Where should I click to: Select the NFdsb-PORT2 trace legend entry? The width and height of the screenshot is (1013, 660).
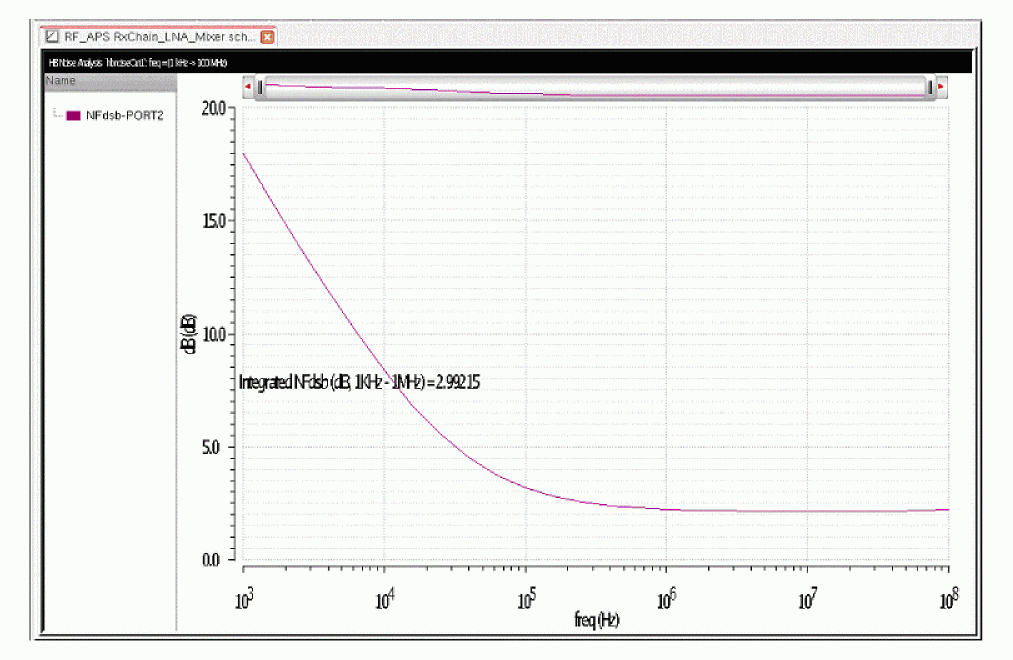[125, 116]
